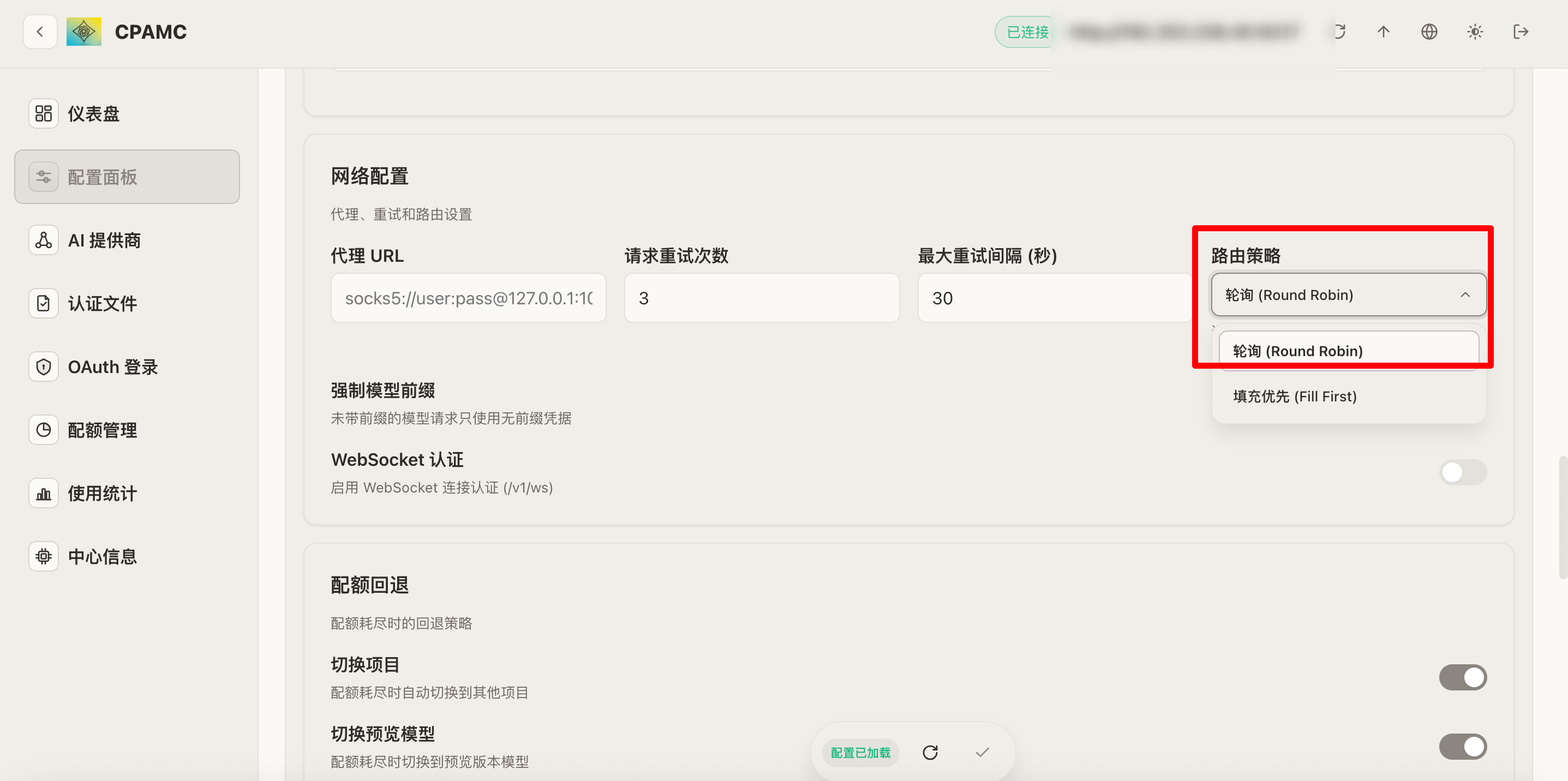Click the refresh icon in bottom bar
The height and width of the screenshot is (781, 1568).
[930, 753]
